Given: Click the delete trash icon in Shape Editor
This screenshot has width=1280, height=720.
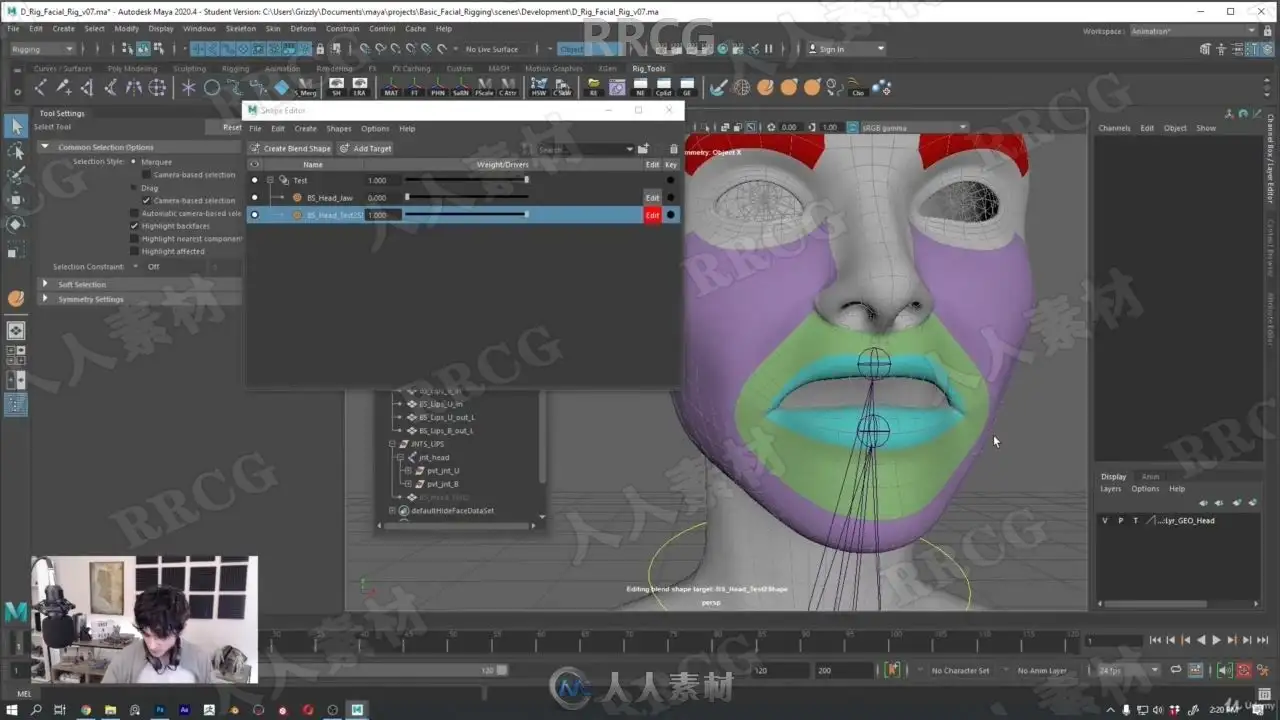Looking at the screenshot, I should (x=673, y=149).
